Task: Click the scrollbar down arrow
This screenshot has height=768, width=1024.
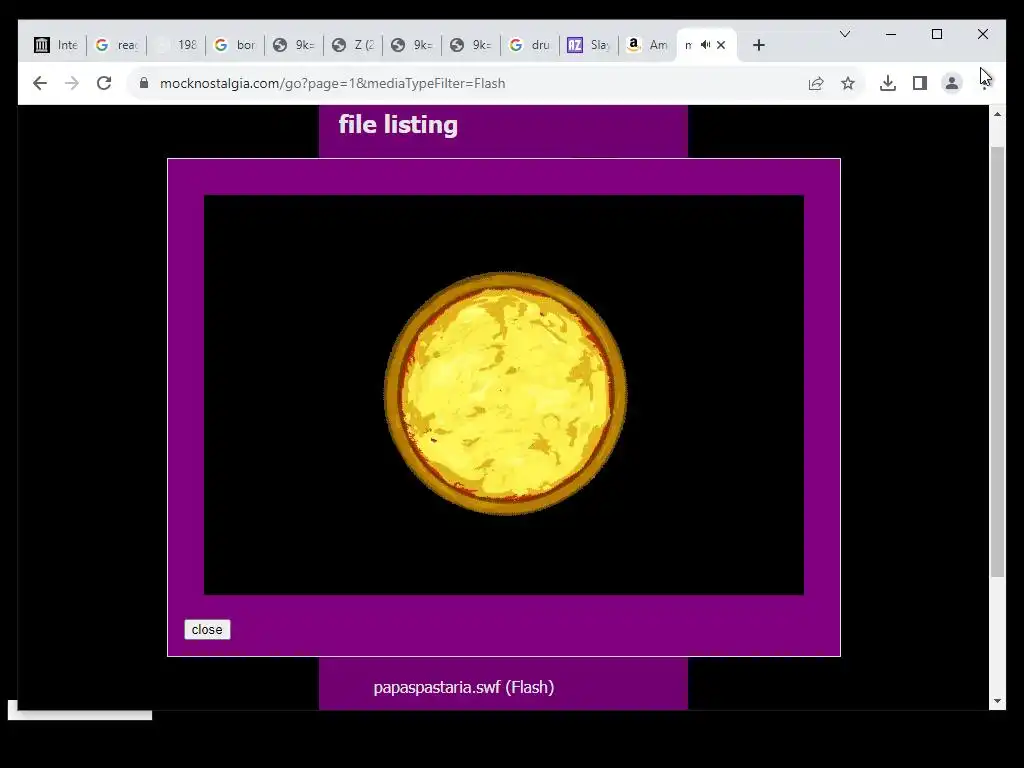Action: pos(997,701)
